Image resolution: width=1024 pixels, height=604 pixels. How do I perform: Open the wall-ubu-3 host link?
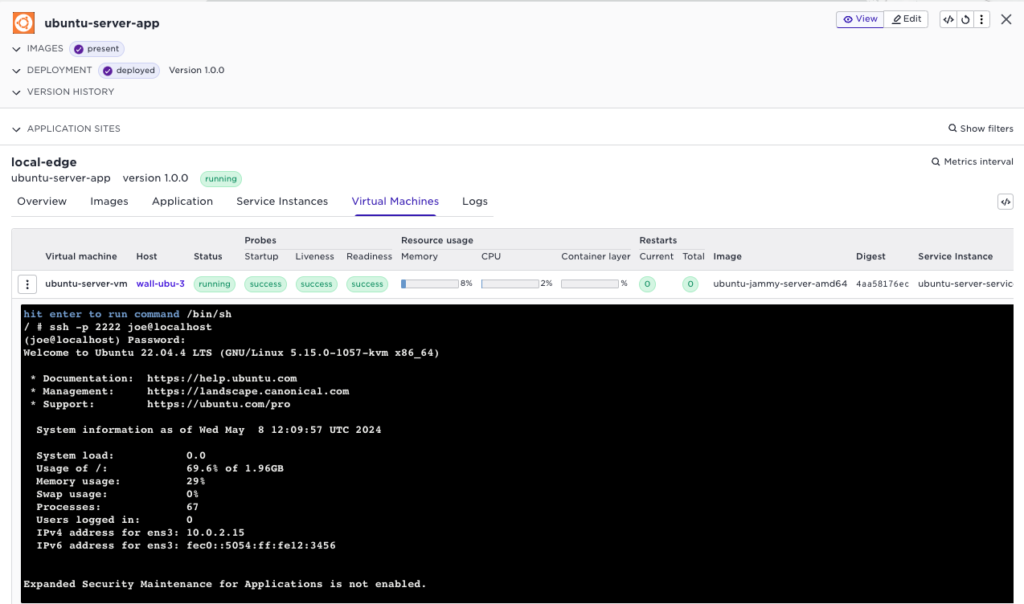click(160, 284)
